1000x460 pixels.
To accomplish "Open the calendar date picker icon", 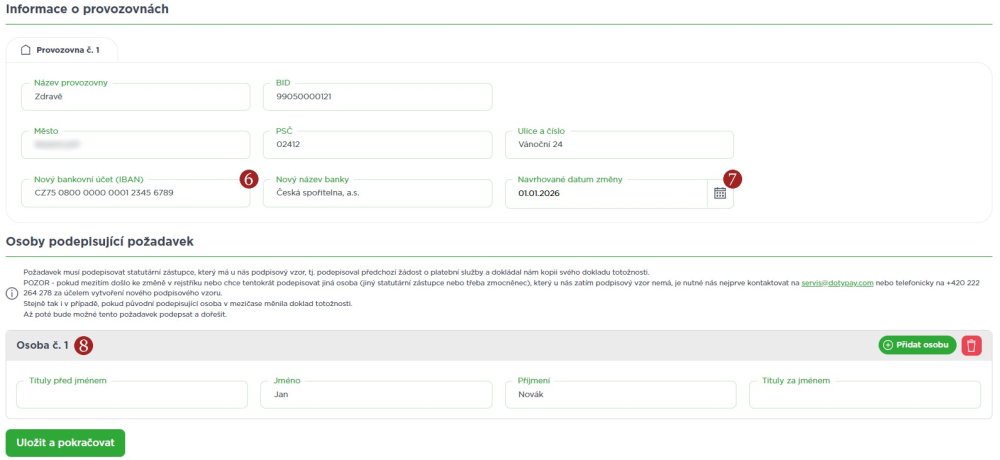I will (720, 193).
